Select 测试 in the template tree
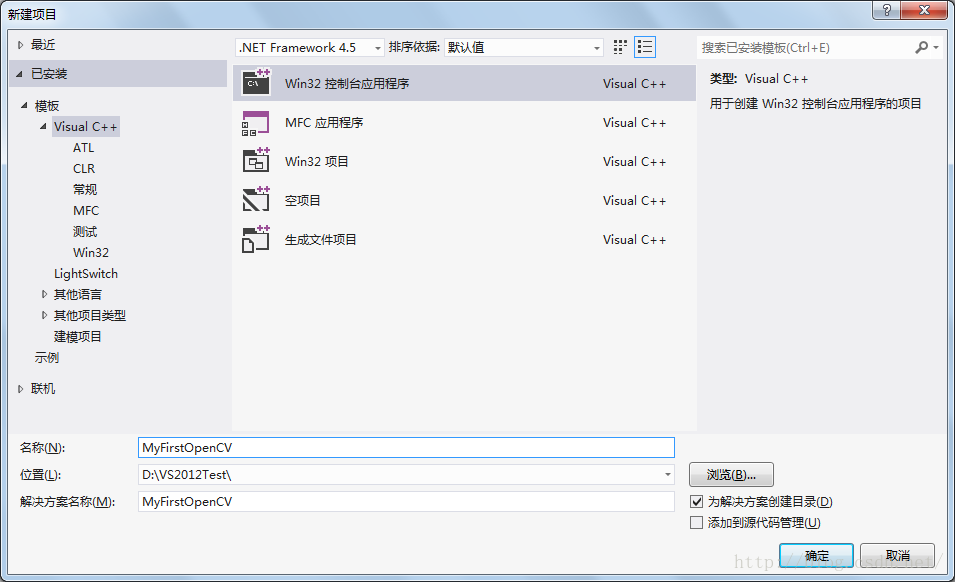Screen dimensions: 955x582 coord(85,232)
